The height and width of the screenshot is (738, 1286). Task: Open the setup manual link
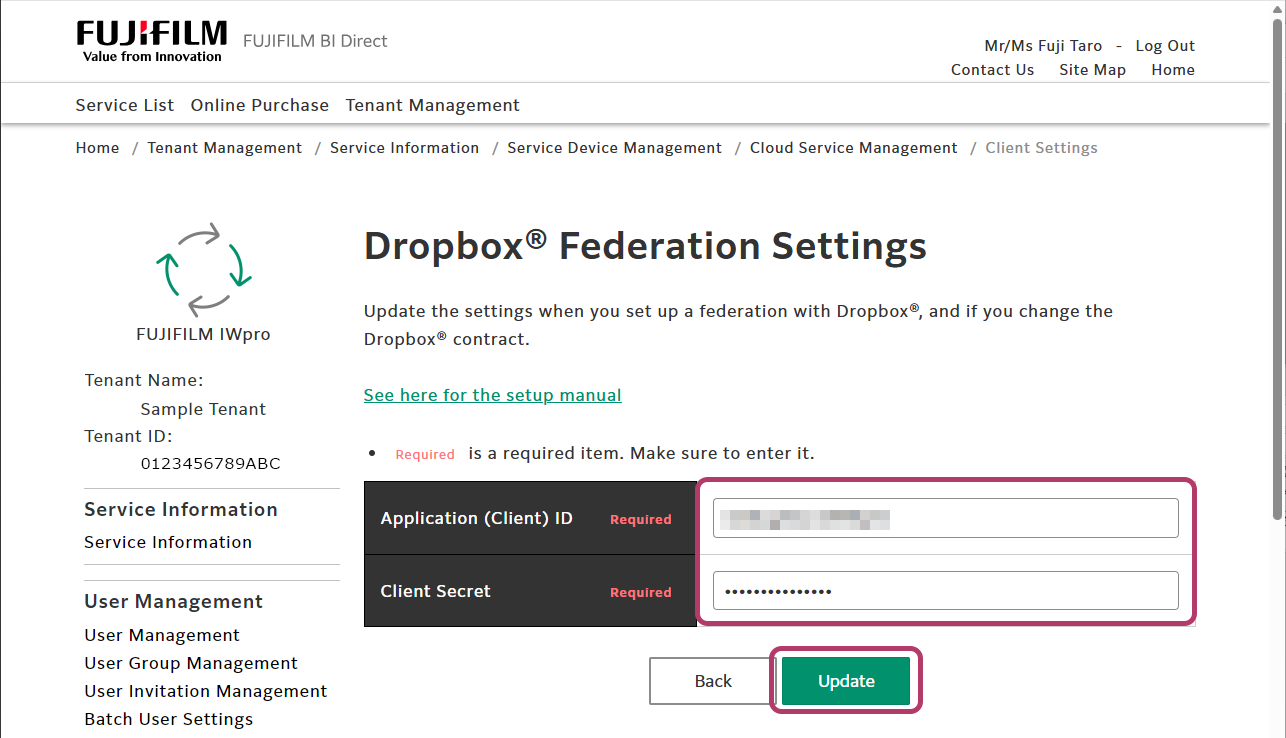[493, 395]
